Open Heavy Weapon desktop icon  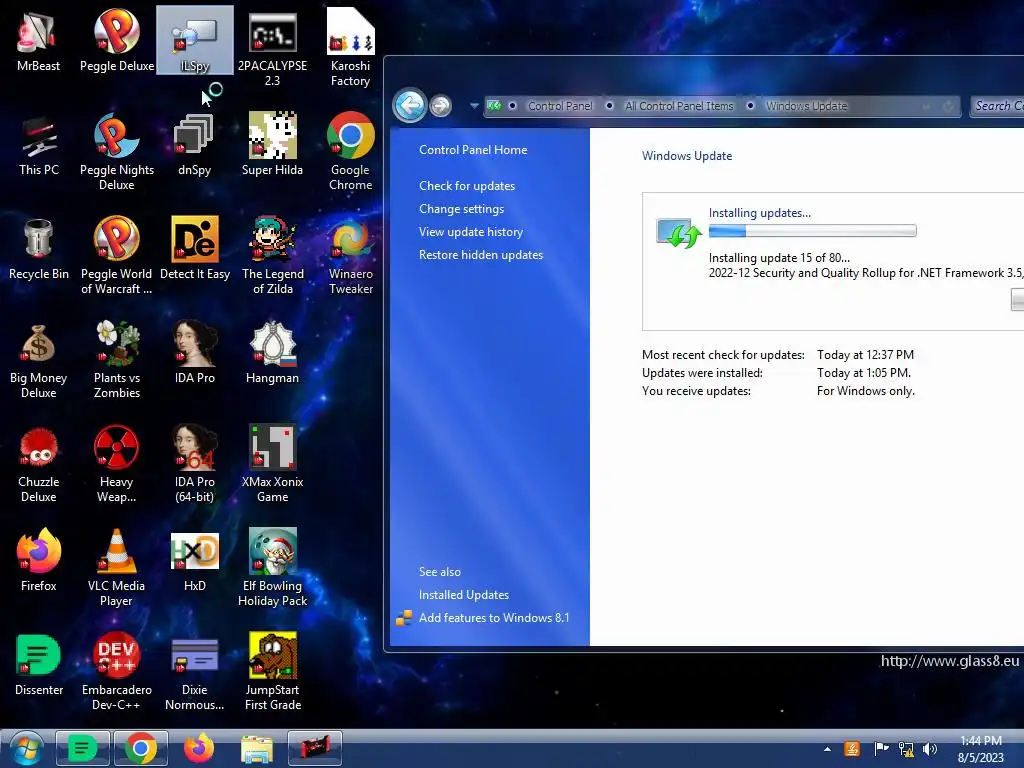pyautogui.click(x=117, y=464)
